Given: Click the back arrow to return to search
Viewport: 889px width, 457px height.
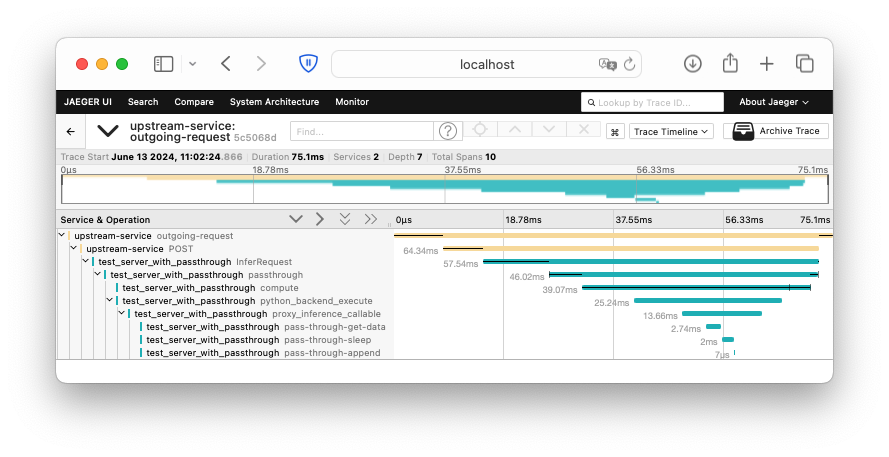Looking at the screenshot, I should click(70, 131).
